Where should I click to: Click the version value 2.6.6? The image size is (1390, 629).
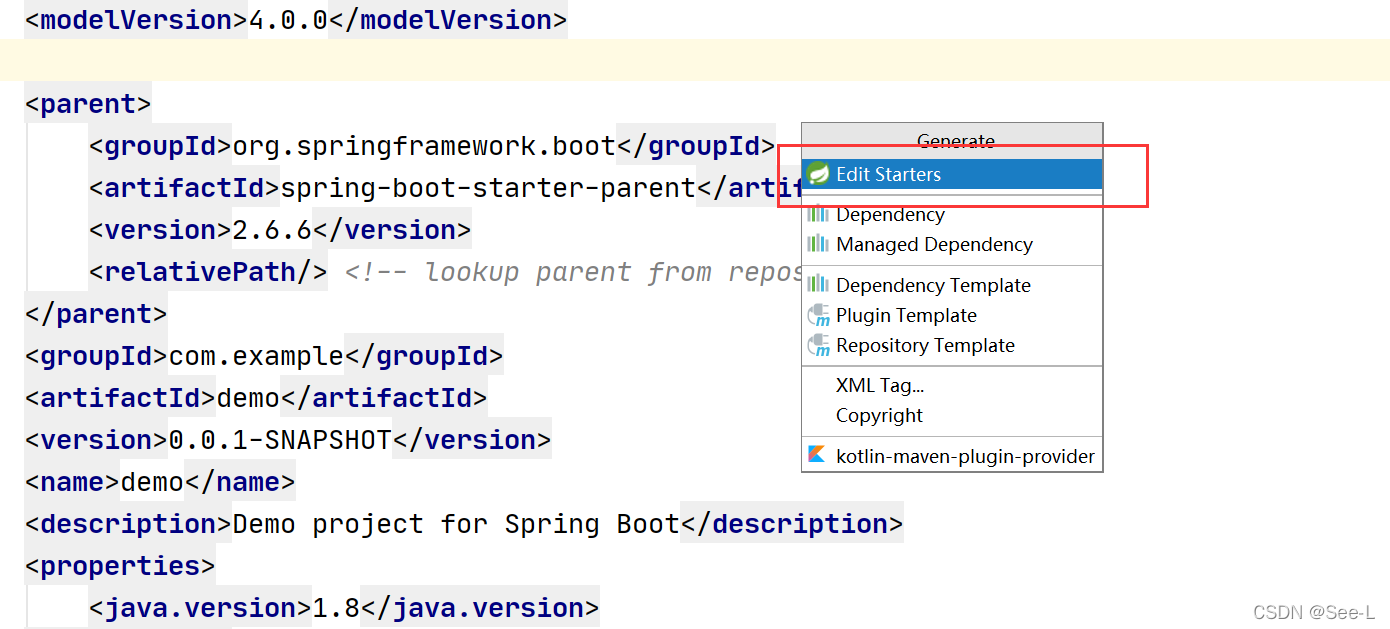click(x=272, y=230)
